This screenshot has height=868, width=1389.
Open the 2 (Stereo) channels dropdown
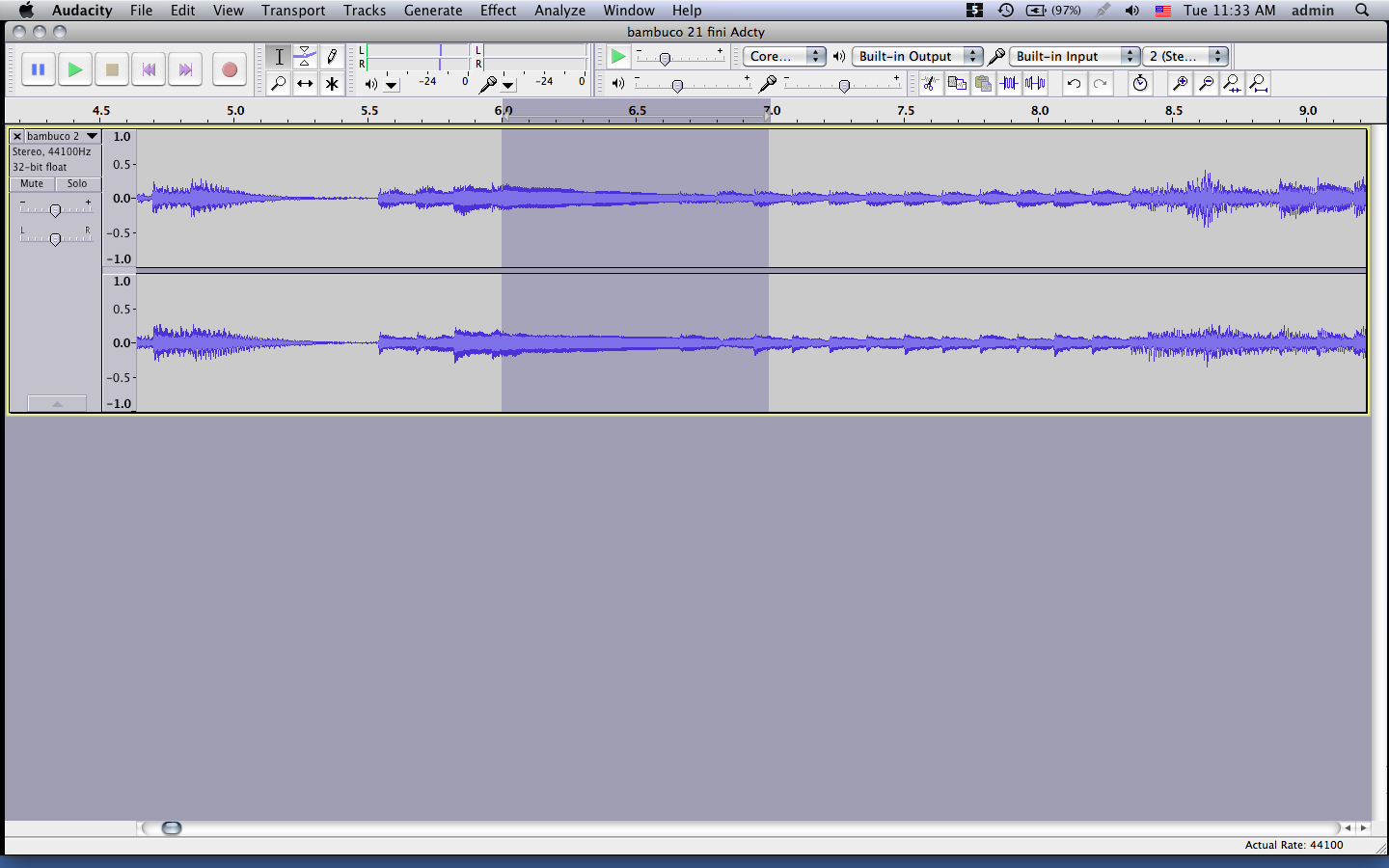pos(1185,56)
